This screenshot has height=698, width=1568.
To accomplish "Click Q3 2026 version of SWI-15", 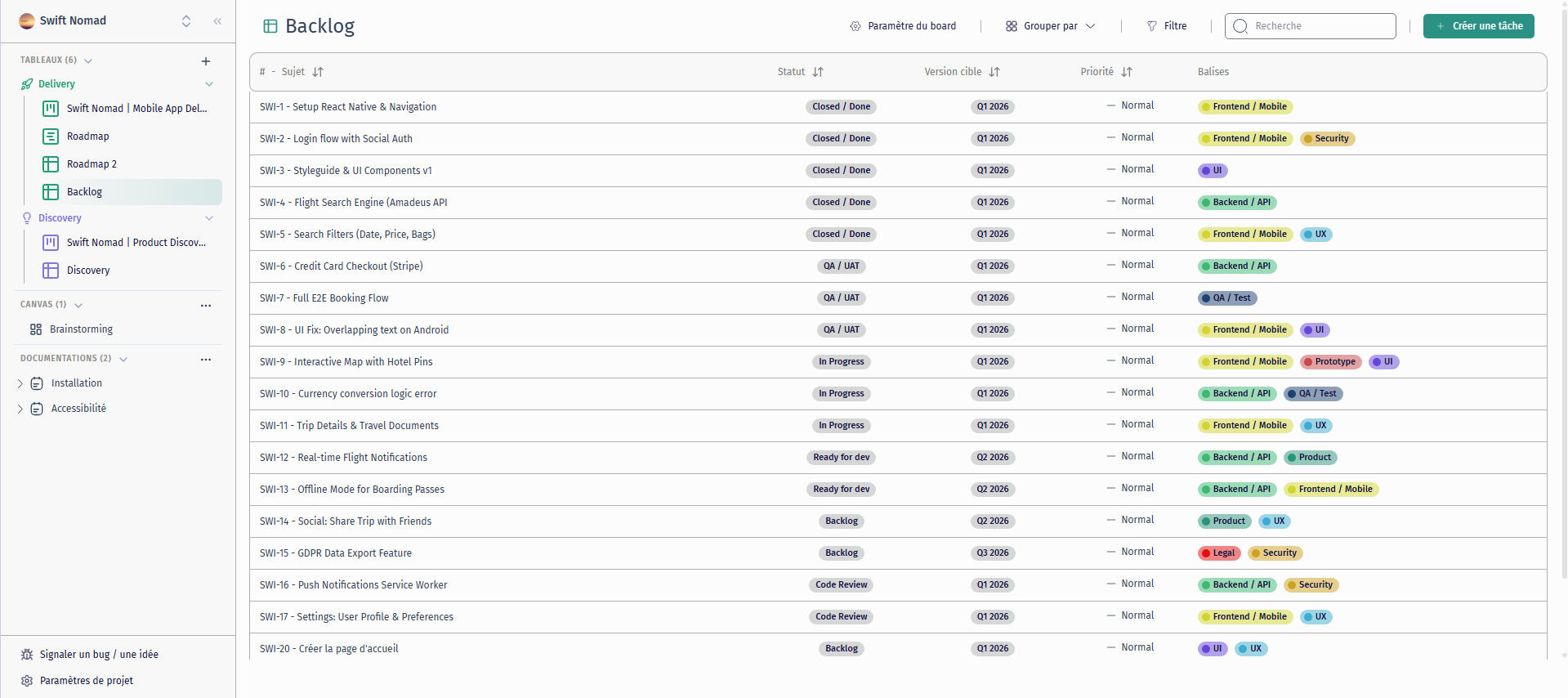I will 993,553.
